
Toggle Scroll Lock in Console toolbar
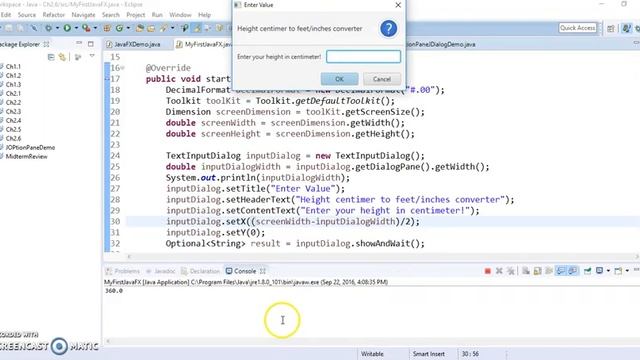[x=538, y=271]
